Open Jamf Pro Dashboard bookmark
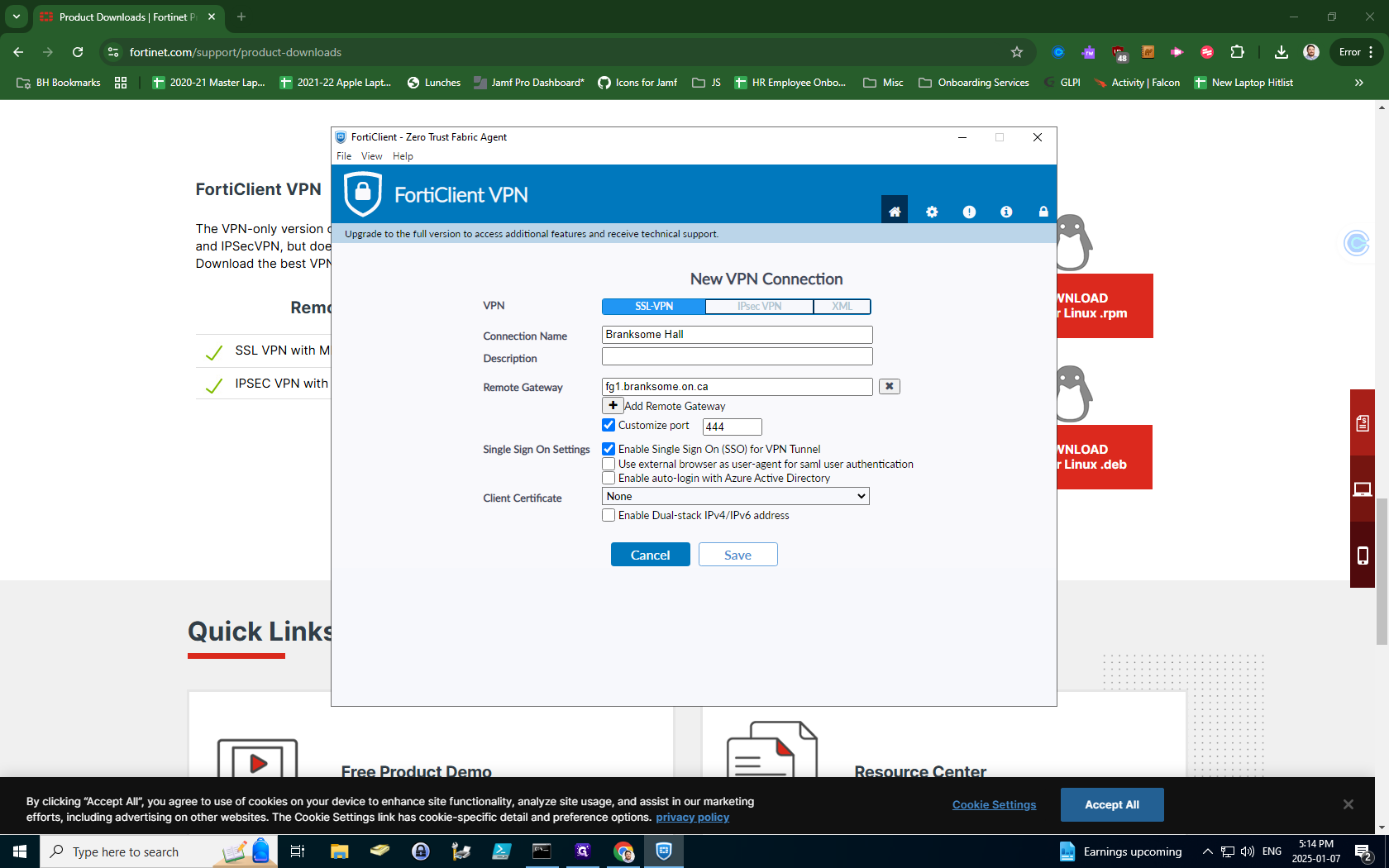Screen dimensions: 1389x868 (529, 83)
